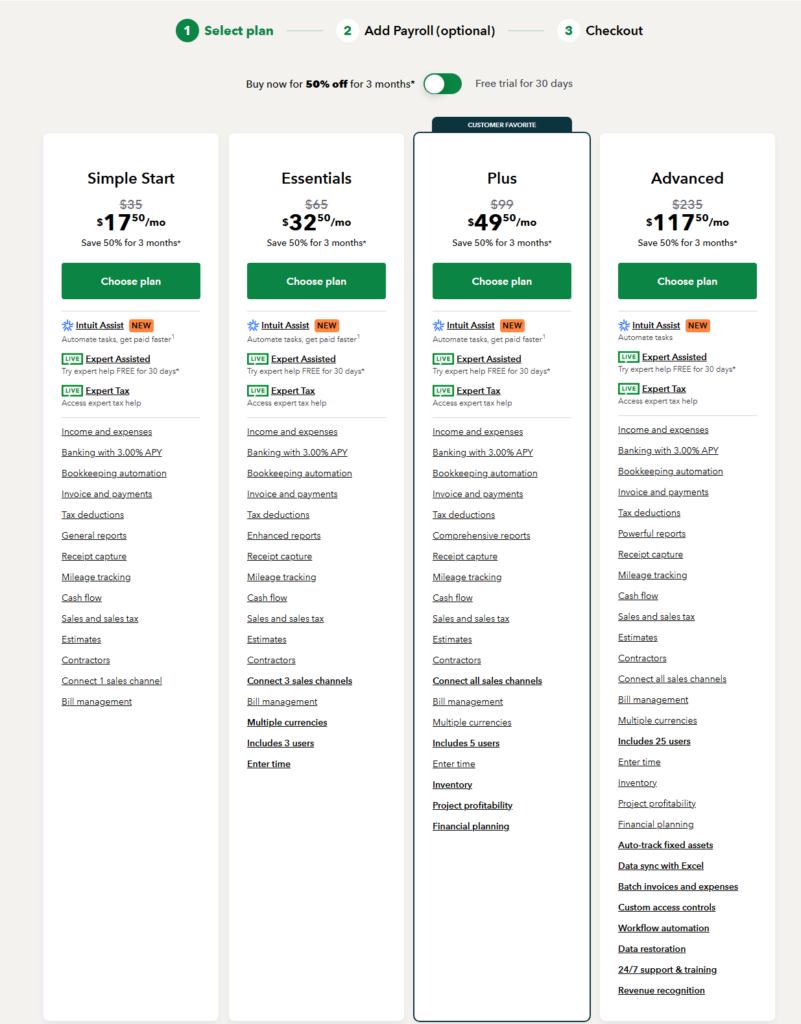Click the LIVE badge beside Expert Assisted in Essentials
This screenshot has height=1024, width=801.
[257, 359]
